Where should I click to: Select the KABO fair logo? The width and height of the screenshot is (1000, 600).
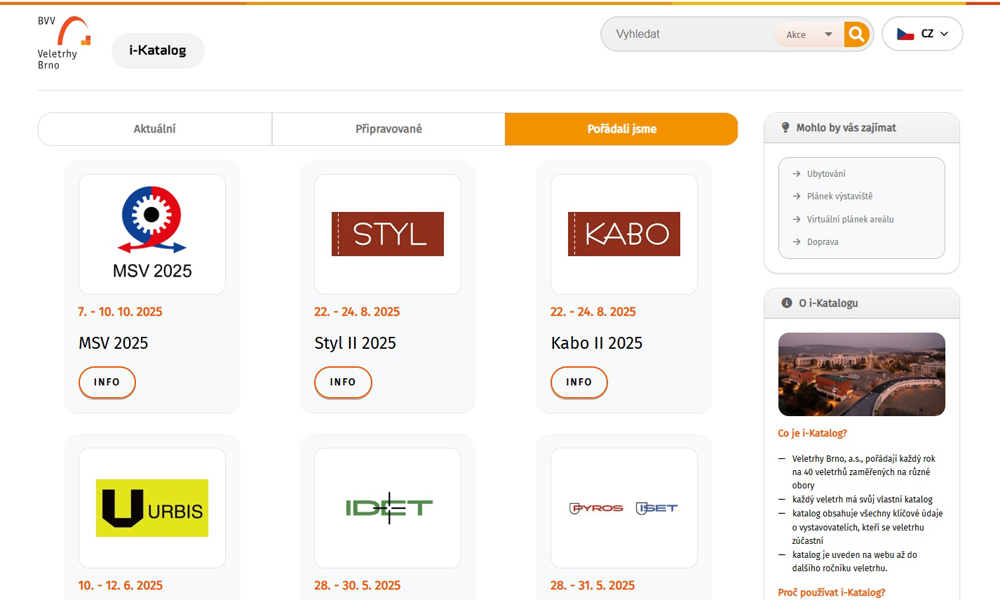coord(623,234)
